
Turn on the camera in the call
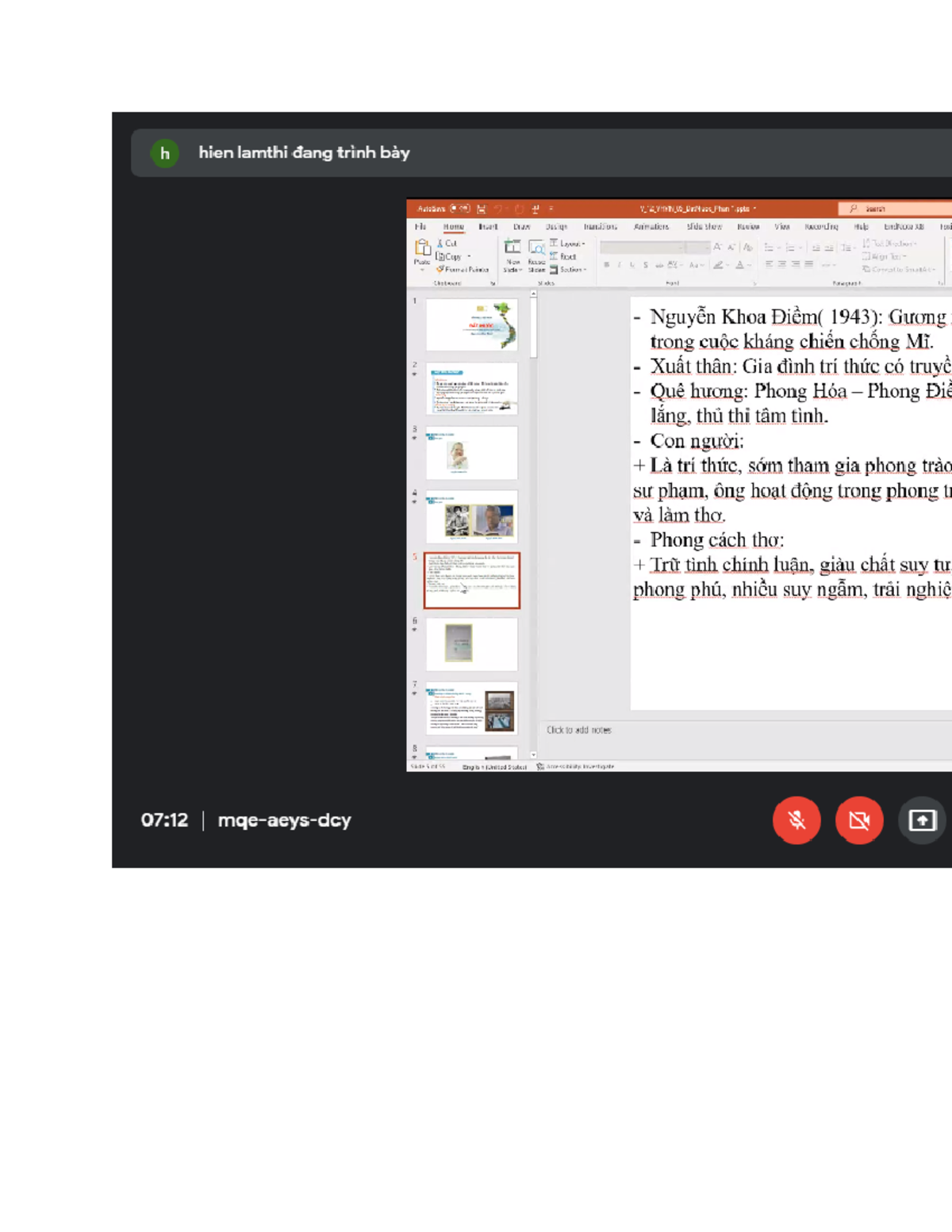[858, 820]
